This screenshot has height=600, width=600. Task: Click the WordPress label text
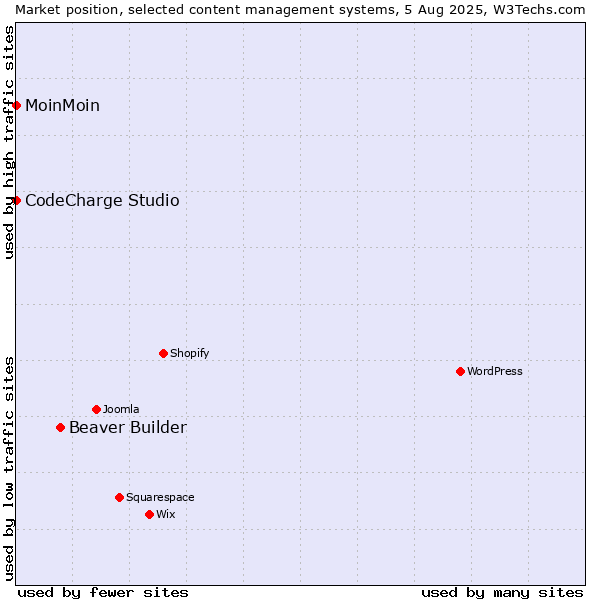pyautogui.click(x=494, y=371)
